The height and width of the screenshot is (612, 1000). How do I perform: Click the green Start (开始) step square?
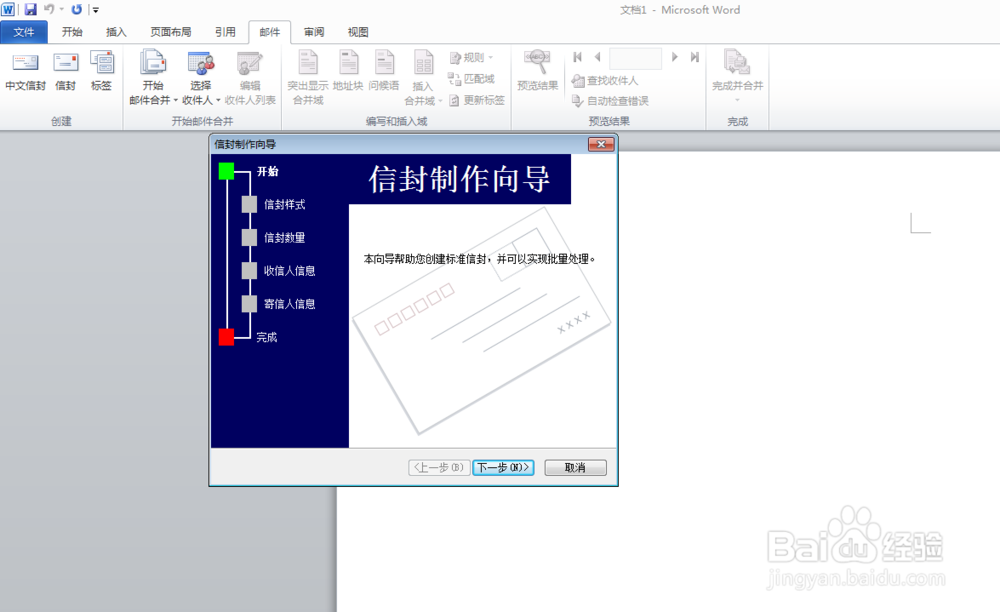[x=226, y=171]
